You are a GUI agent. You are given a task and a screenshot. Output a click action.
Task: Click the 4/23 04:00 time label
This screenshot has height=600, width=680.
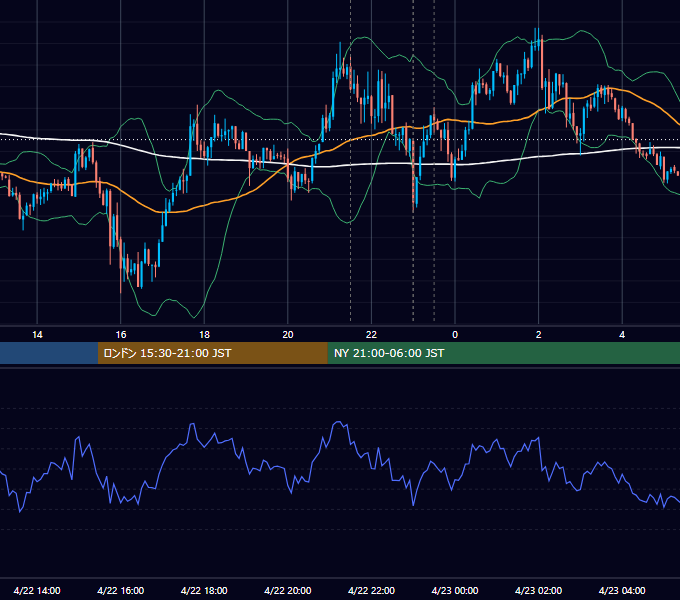point(622,590)
